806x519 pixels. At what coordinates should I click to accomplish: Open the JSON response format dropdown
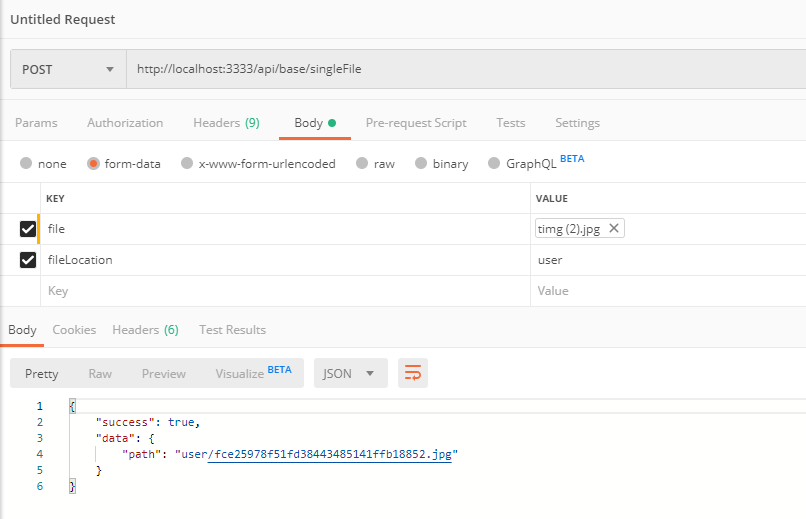[x=351, y=373]
